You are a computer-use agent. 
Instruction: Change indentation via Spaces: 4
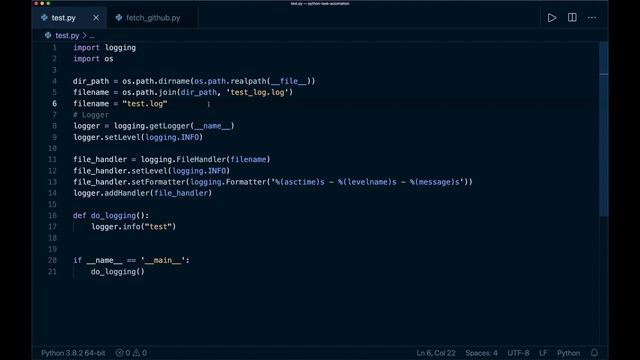pos(481,353)
